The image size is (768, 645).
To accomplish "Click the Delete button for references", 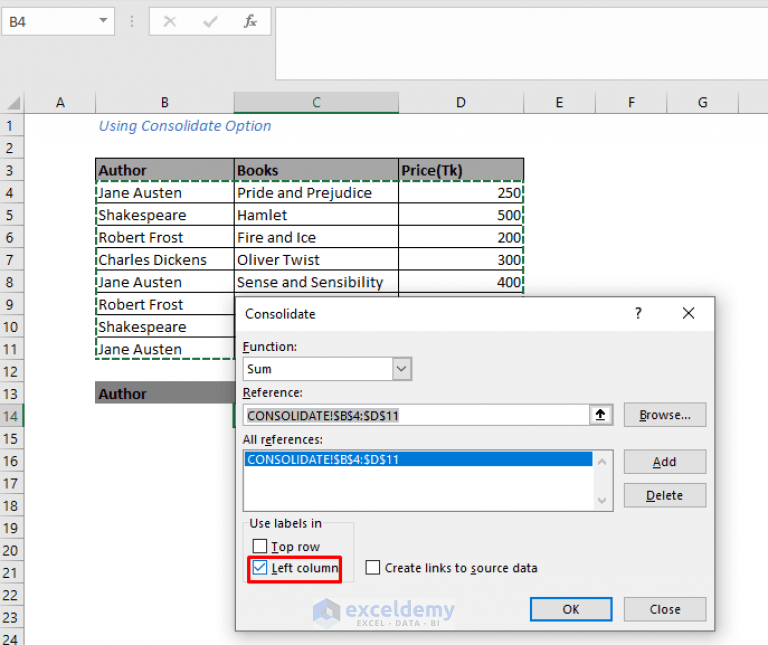I will [665, 496].
